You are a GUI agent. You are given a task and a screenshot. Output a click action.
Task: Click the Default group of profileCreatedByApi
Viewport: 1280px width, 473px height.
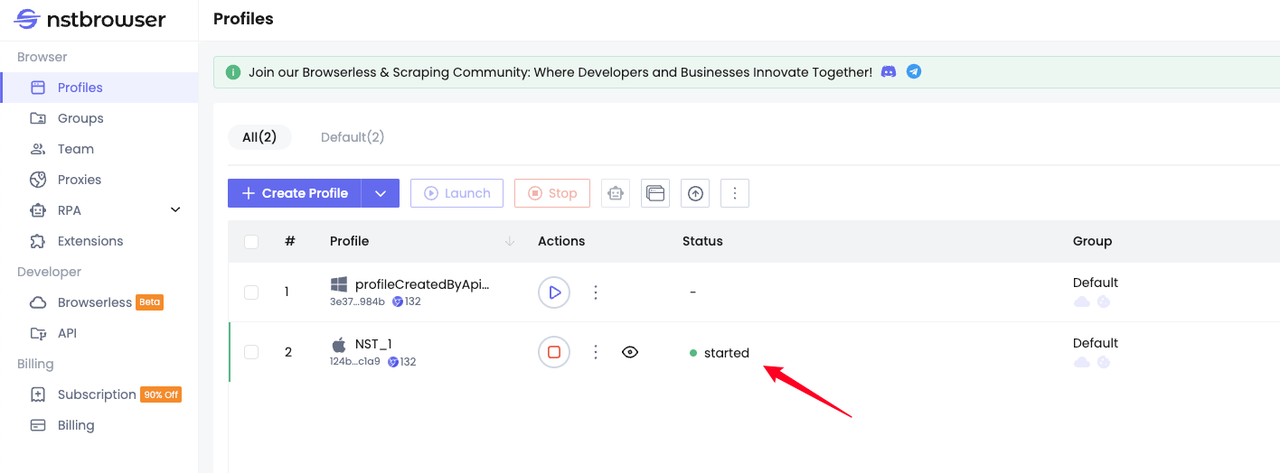click(x=1096, y=283)
